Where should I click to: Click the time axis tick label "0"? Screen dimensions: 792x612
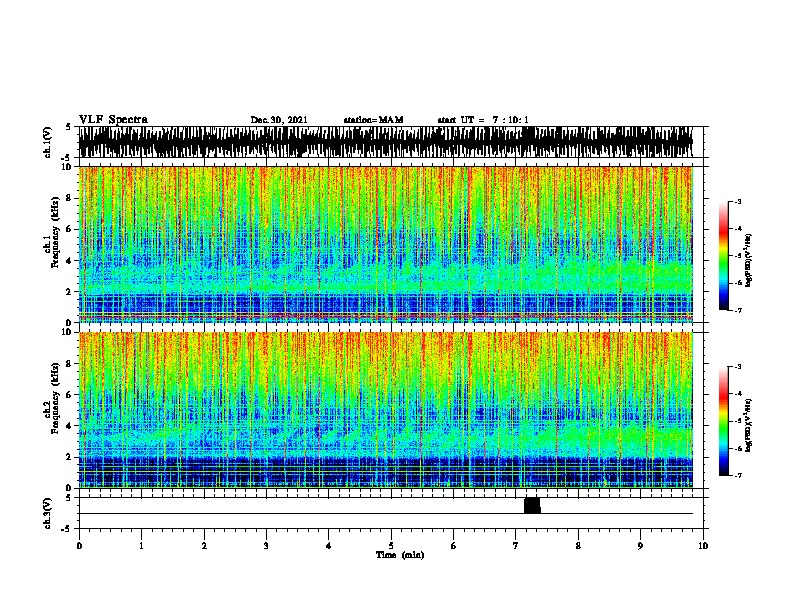[x=79, y=546]
